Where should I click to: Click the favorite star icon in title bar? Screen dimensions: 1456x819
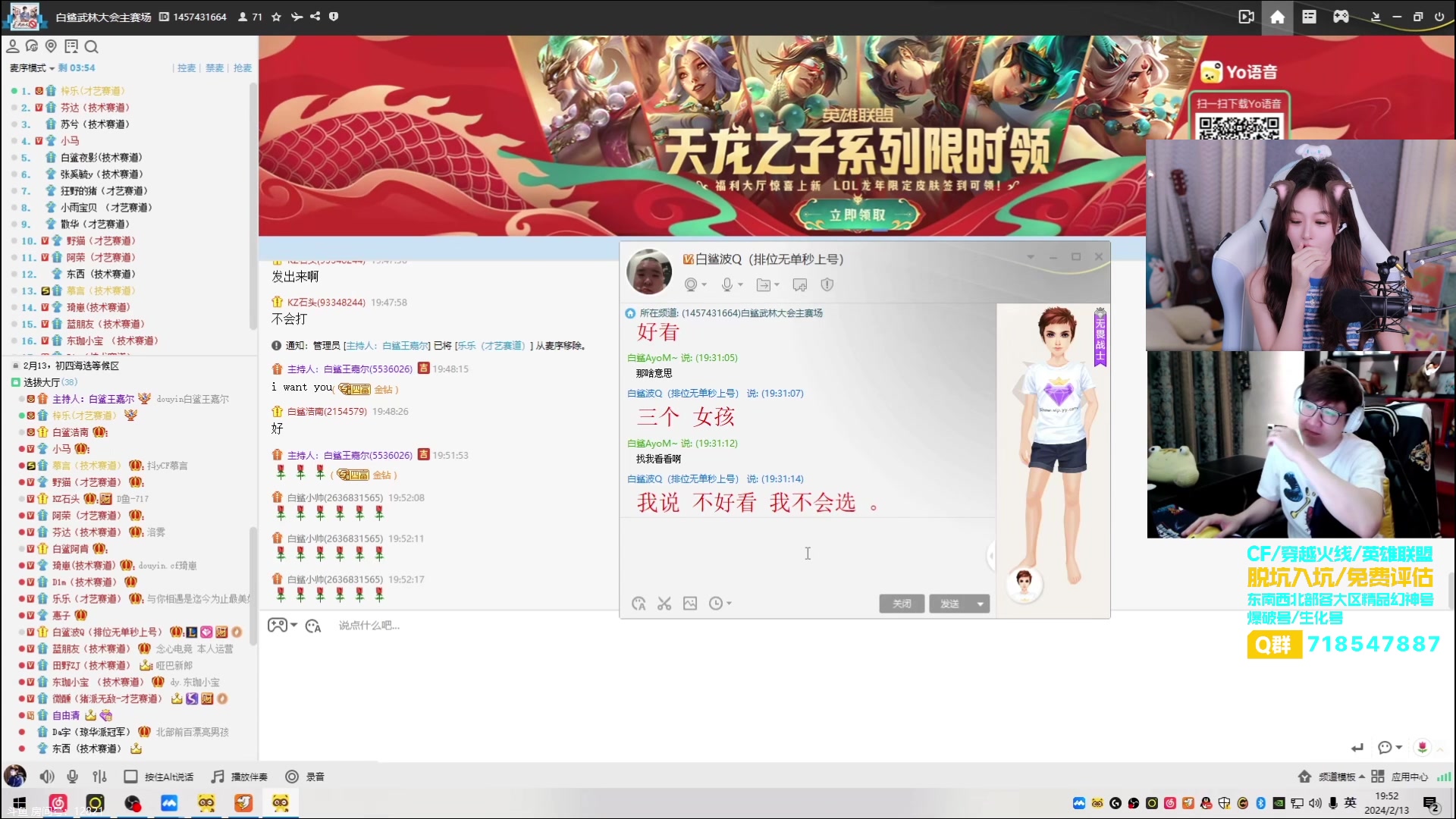277,17
